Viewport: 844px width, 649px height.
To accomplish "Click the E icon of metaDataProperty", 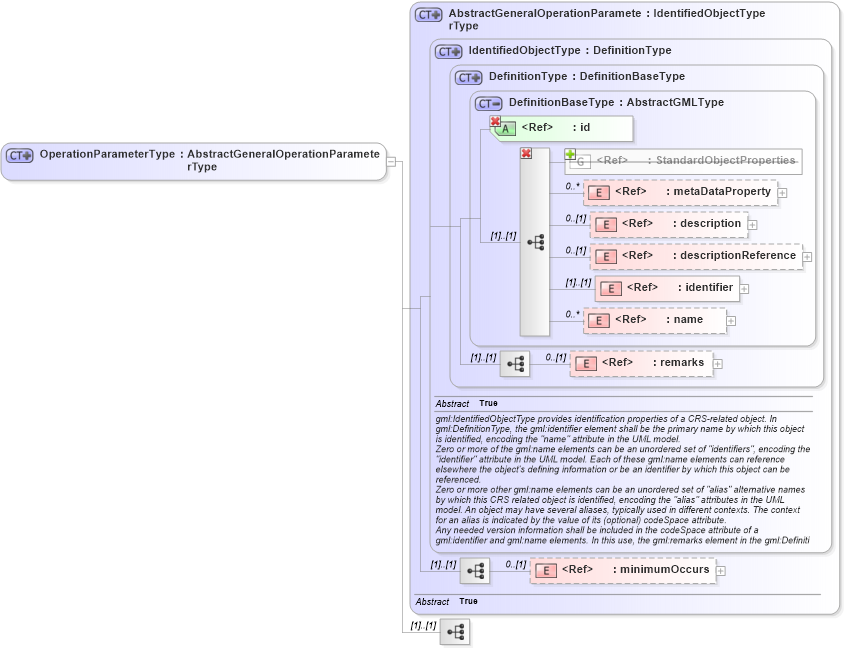I will coord(599,193).
